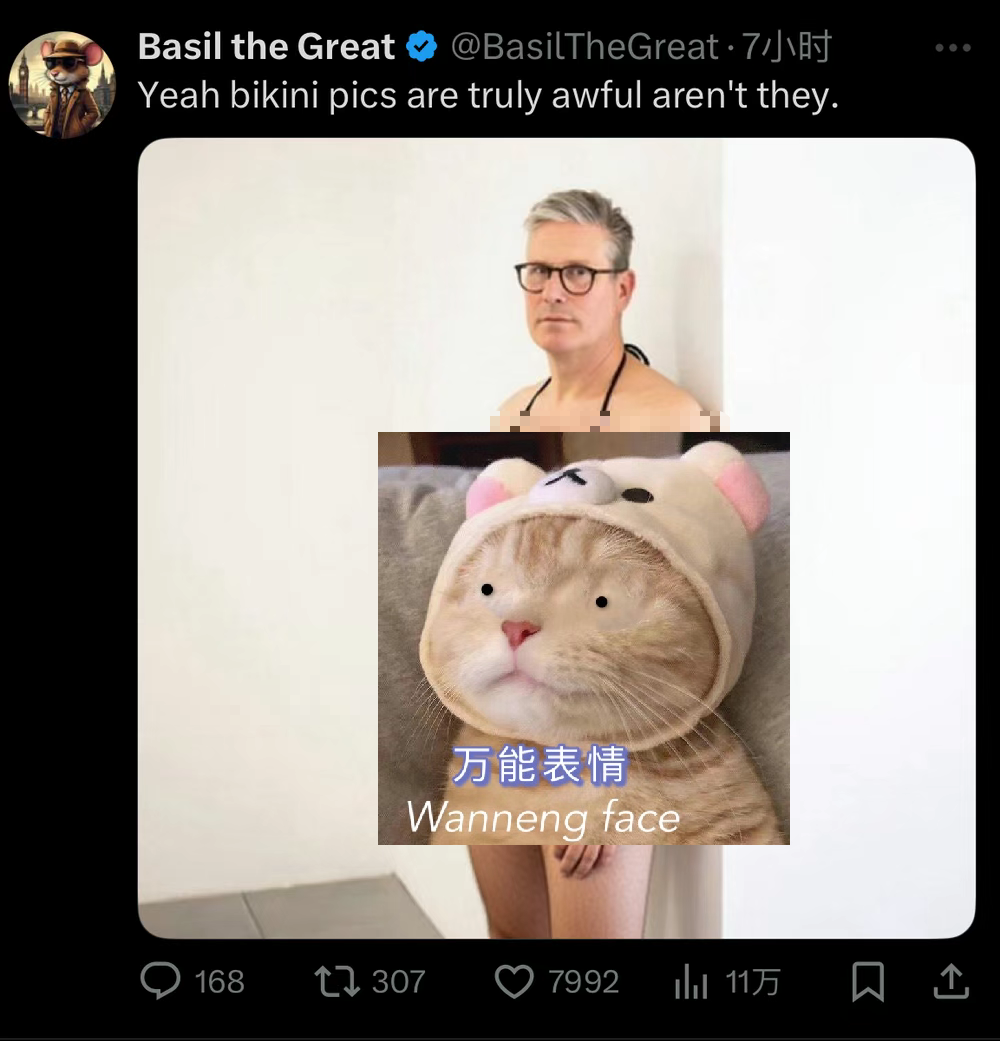Open Basil the Great's profile avatar
Image resolution: width=1000 pixels, height=1041 pixels.
coord(62,85)
